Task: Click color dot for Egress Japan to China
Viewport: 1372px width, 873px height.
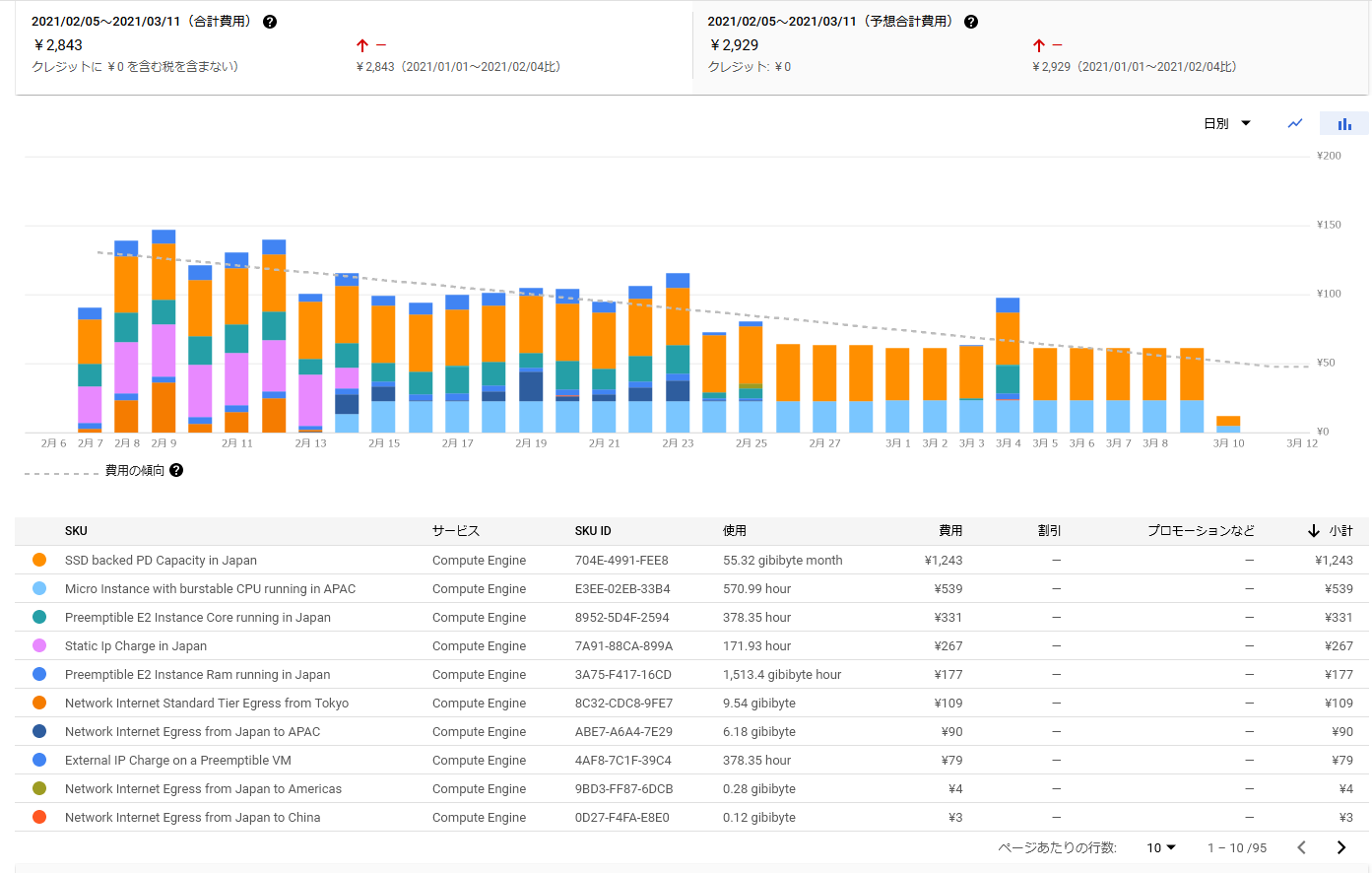Action: click(39, 817)
